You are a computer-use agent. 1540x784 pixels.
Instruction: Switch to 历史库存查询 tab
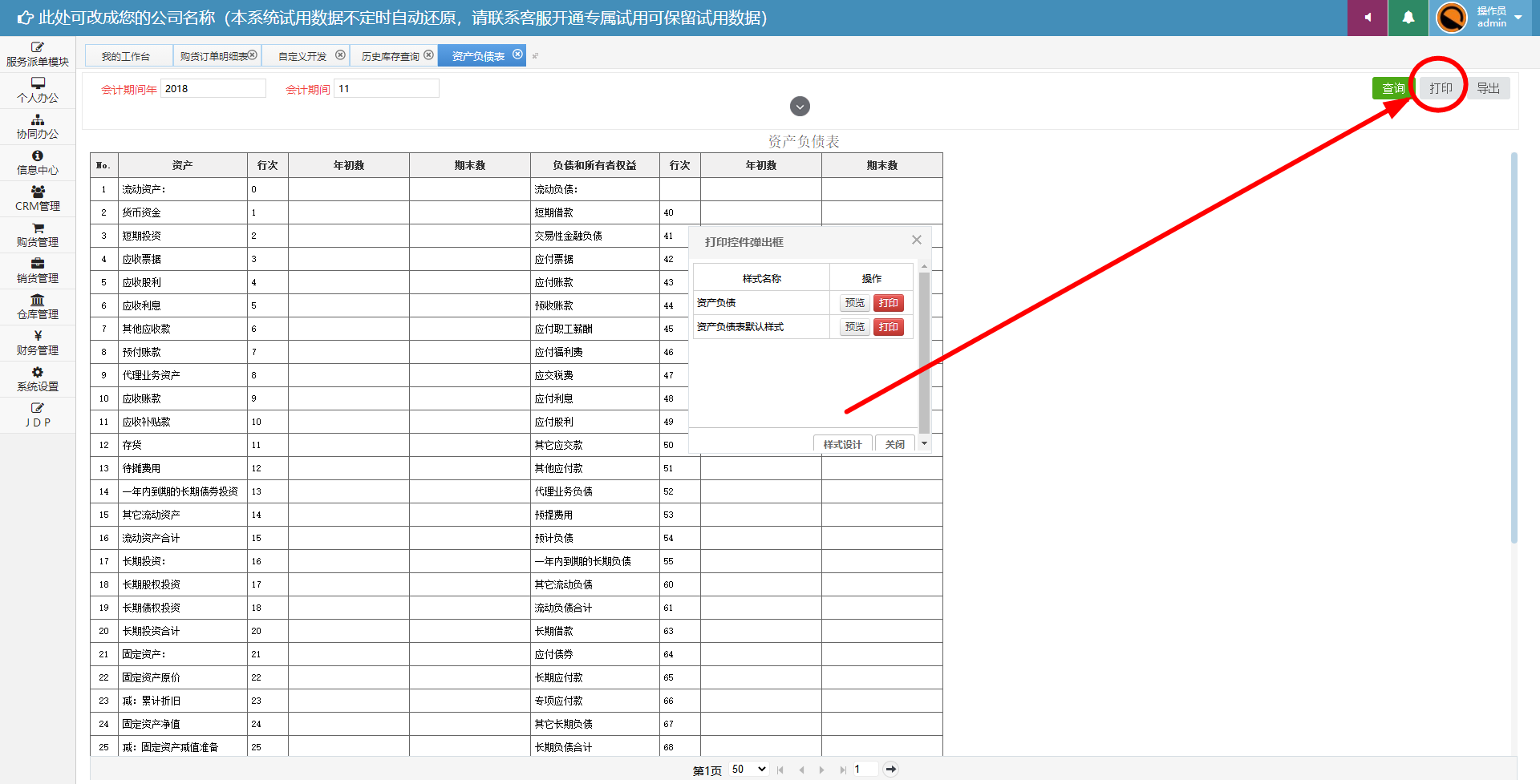click(390, 56)
